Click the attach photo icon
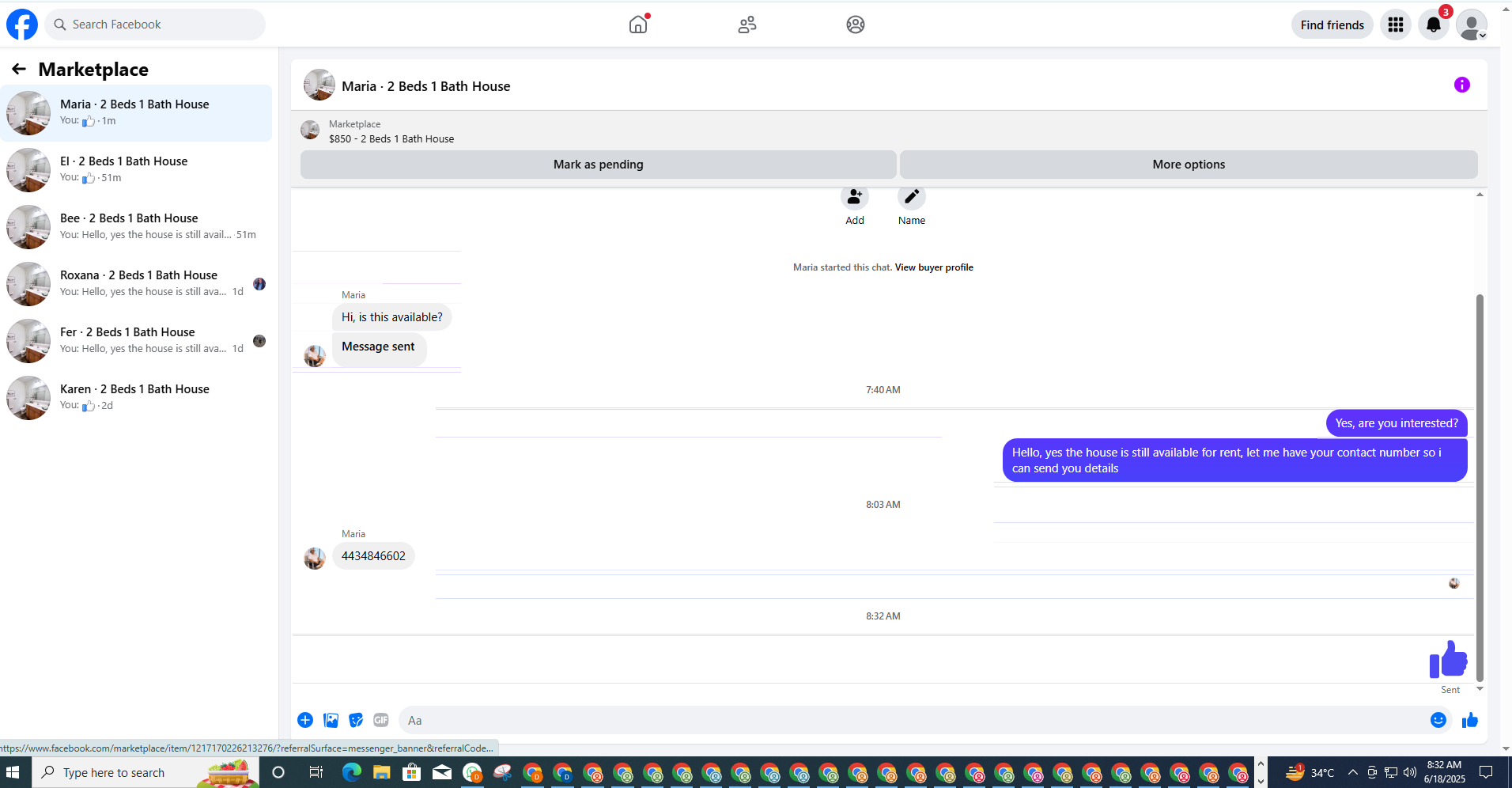Image resolution: width=1512 pixels, height=788 pixels. coord(331,720)
